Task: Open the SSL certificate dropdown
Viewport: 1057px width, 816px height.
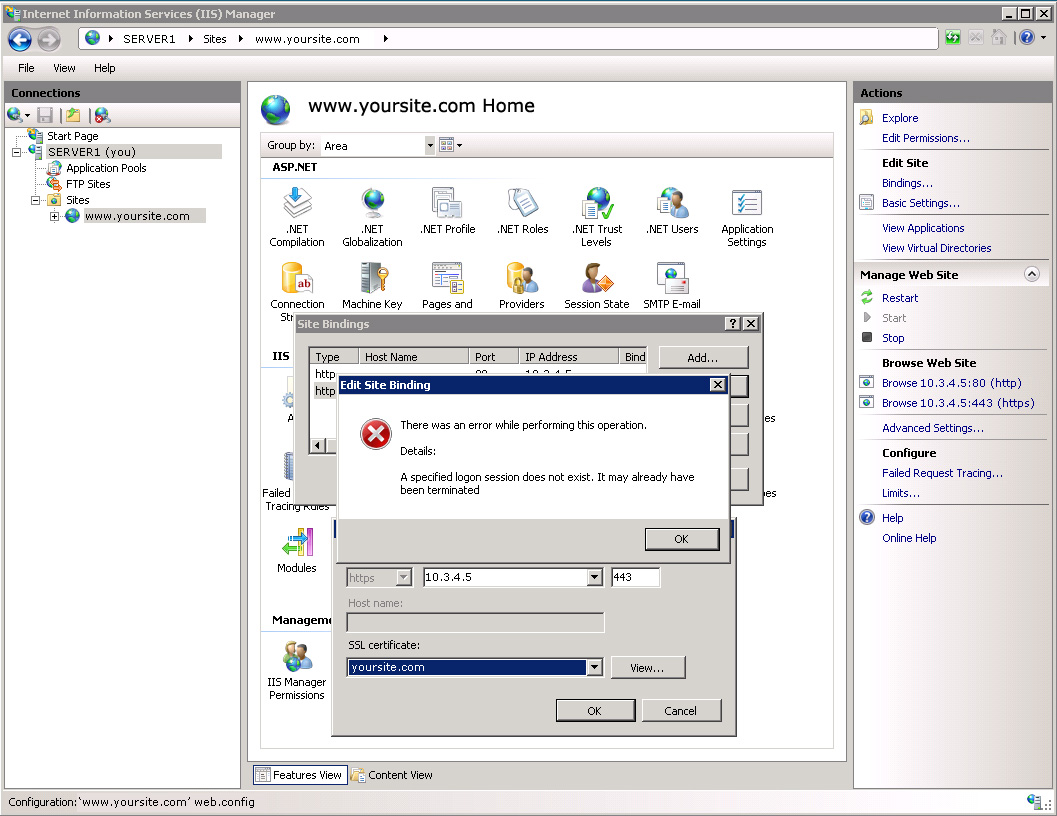Action: coord(594,668)
